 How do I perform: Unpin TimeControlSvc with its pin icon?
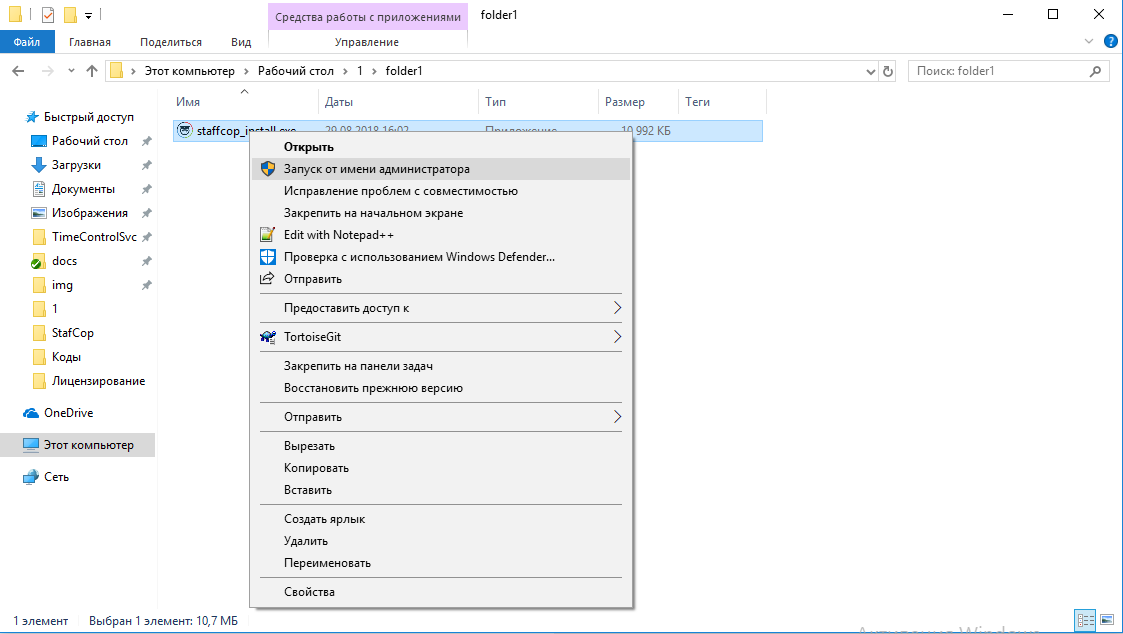tap(147, 237)
